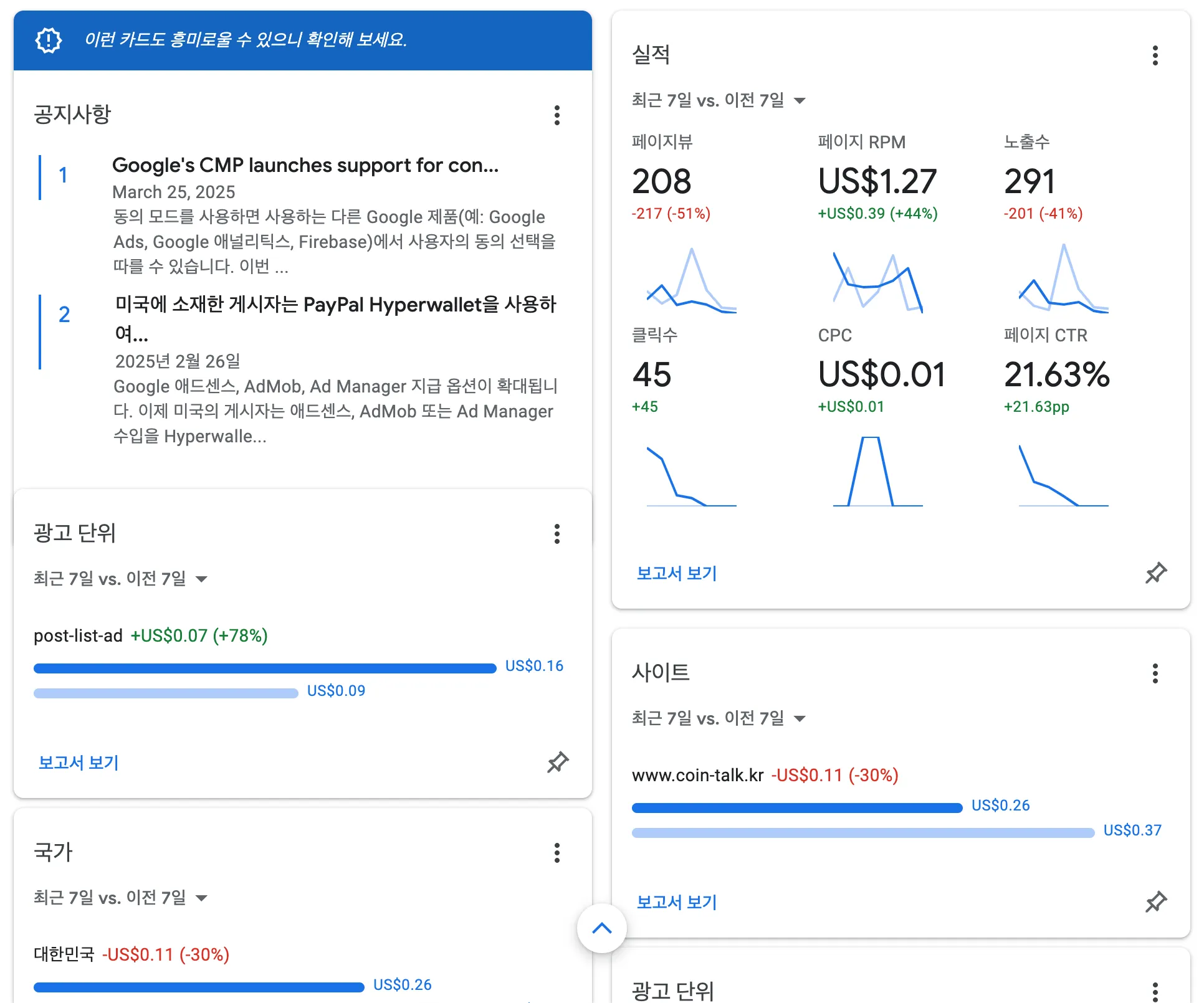Click the 노출수 sparkline chart

click(x=1063, y=278)
